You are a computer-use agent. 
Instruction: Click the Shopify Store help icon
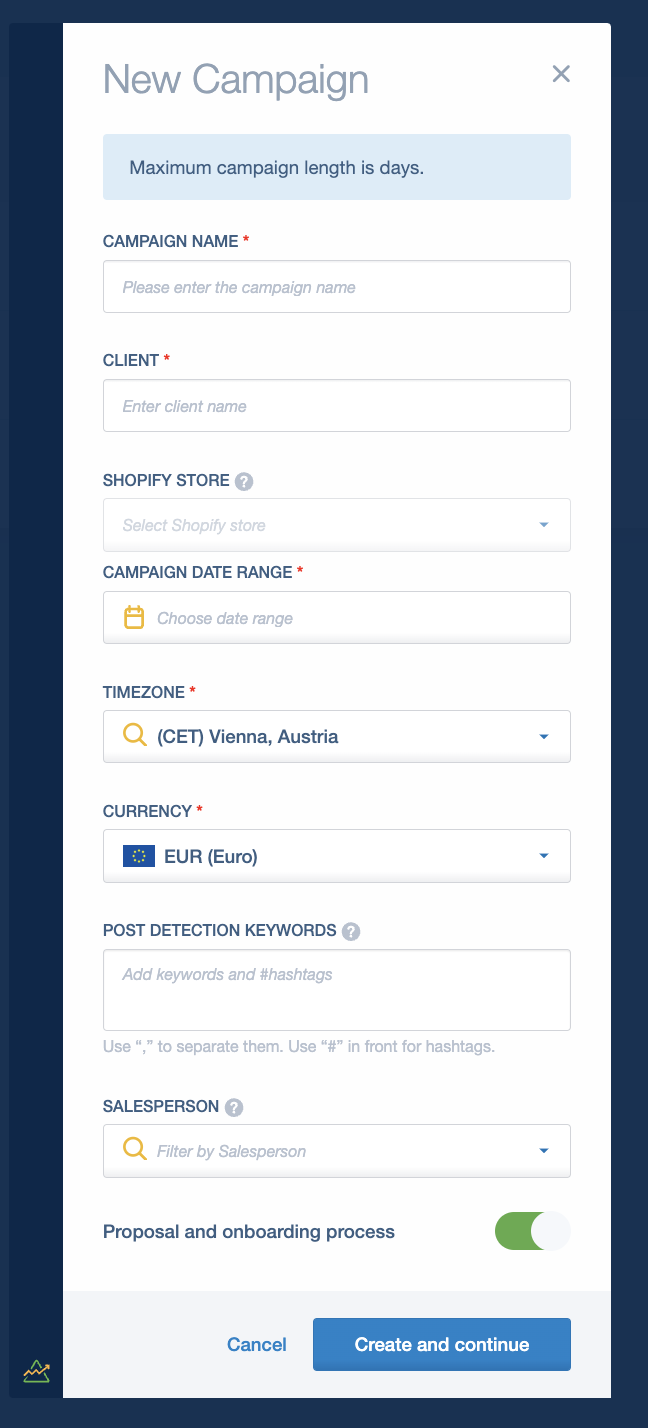pos(244,481)
